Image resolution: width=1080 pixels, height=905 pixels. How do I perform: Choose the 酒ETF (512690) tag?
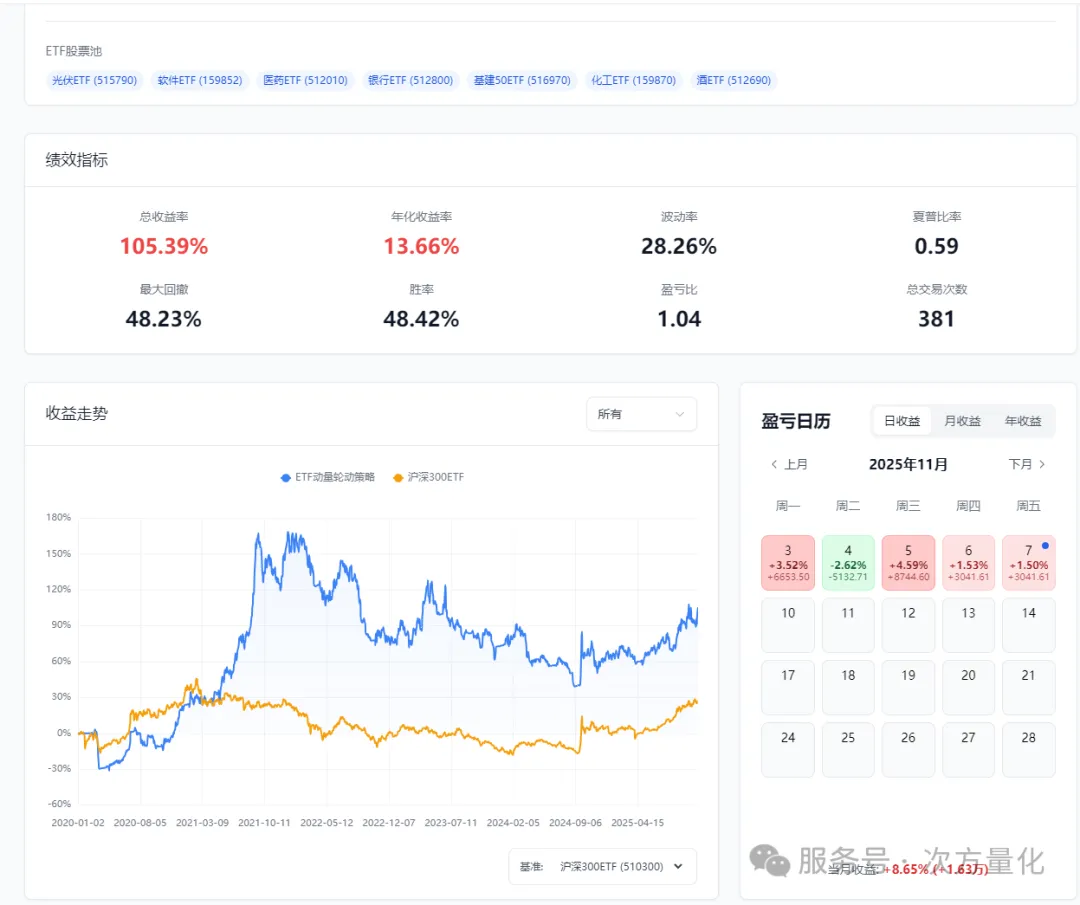pos(733,80)
